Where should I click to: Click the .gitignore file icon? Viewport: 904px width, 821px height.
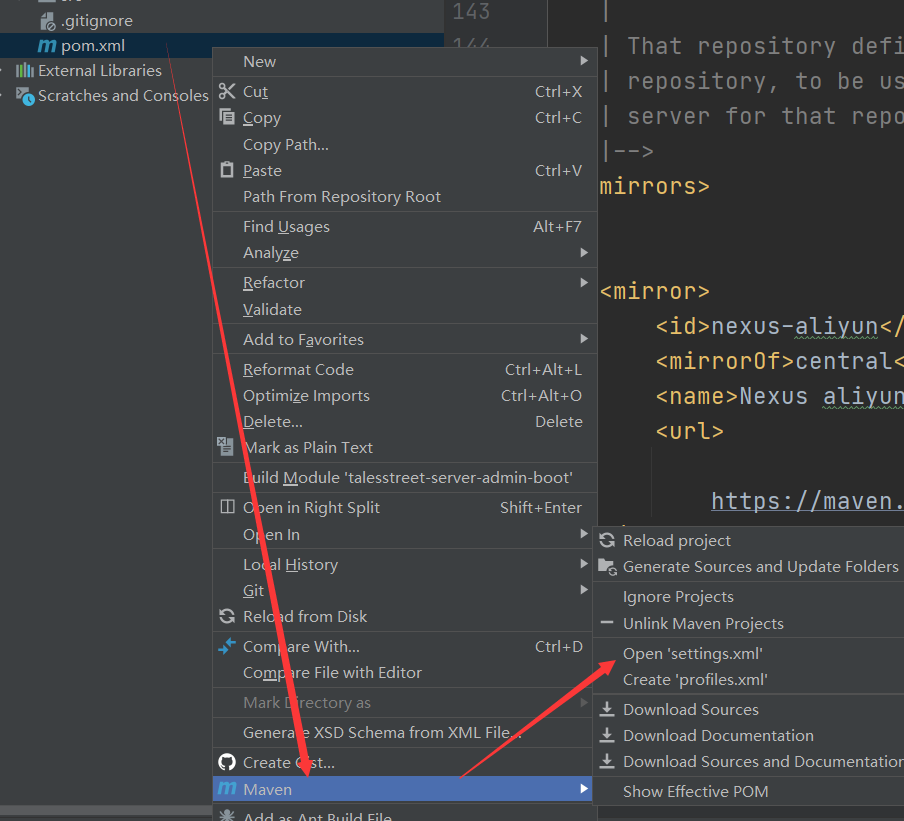click(x=48, y=21)
